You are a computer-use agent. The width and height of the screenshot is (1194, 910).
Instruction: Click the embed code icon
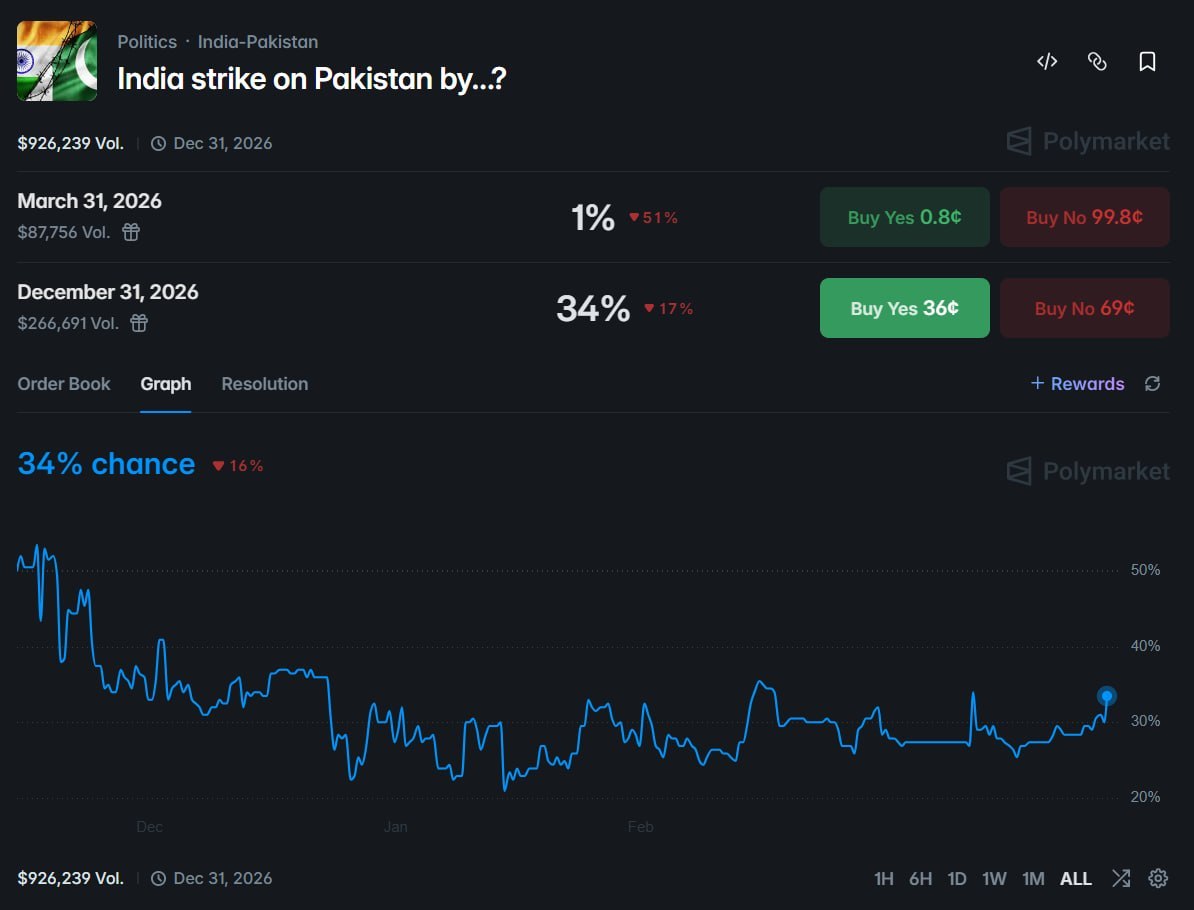pos(1047,62)
